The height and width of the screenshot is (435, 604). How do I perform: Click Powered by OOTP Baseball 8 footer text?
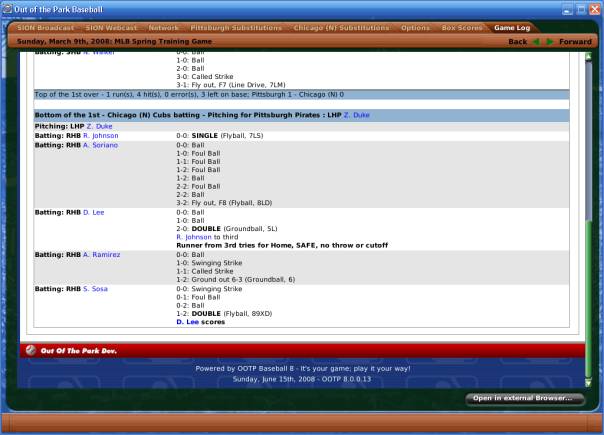tap(303, 368)
